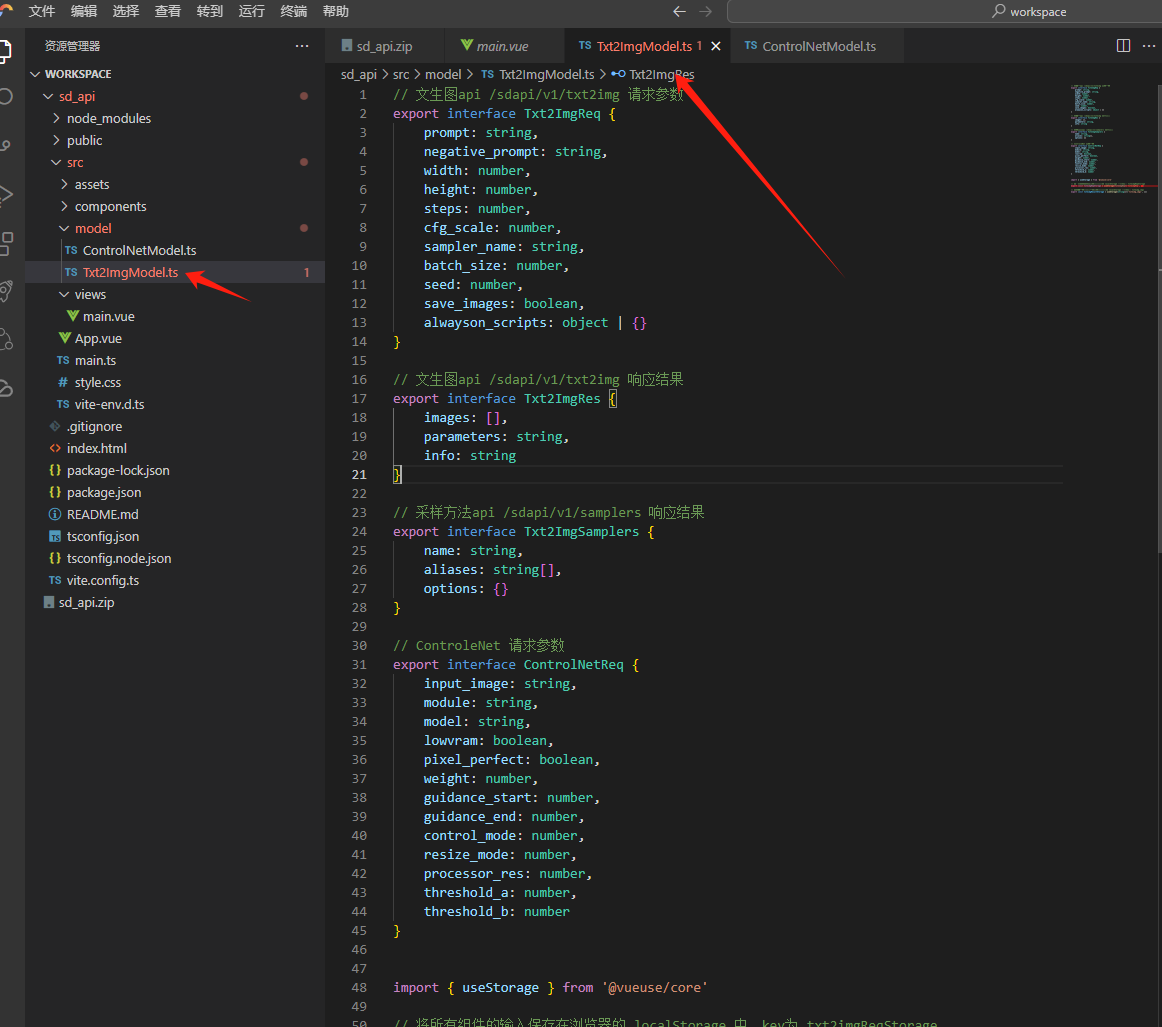Viewport: 1162px width, 1027px height.
Task: Open the 终端 (Terminal) menu
Action: point(294,12)
